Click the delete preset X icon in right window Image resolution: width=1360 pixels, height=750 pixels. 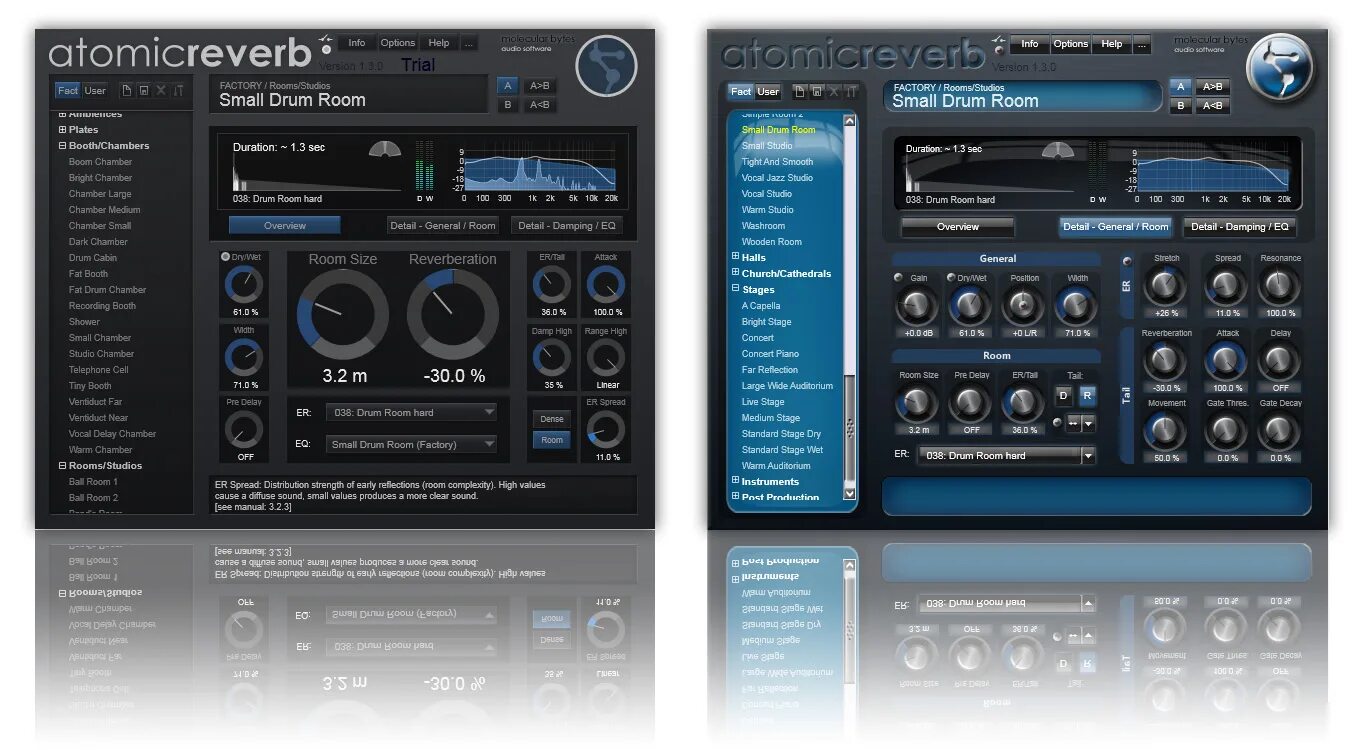pos(833,91)
